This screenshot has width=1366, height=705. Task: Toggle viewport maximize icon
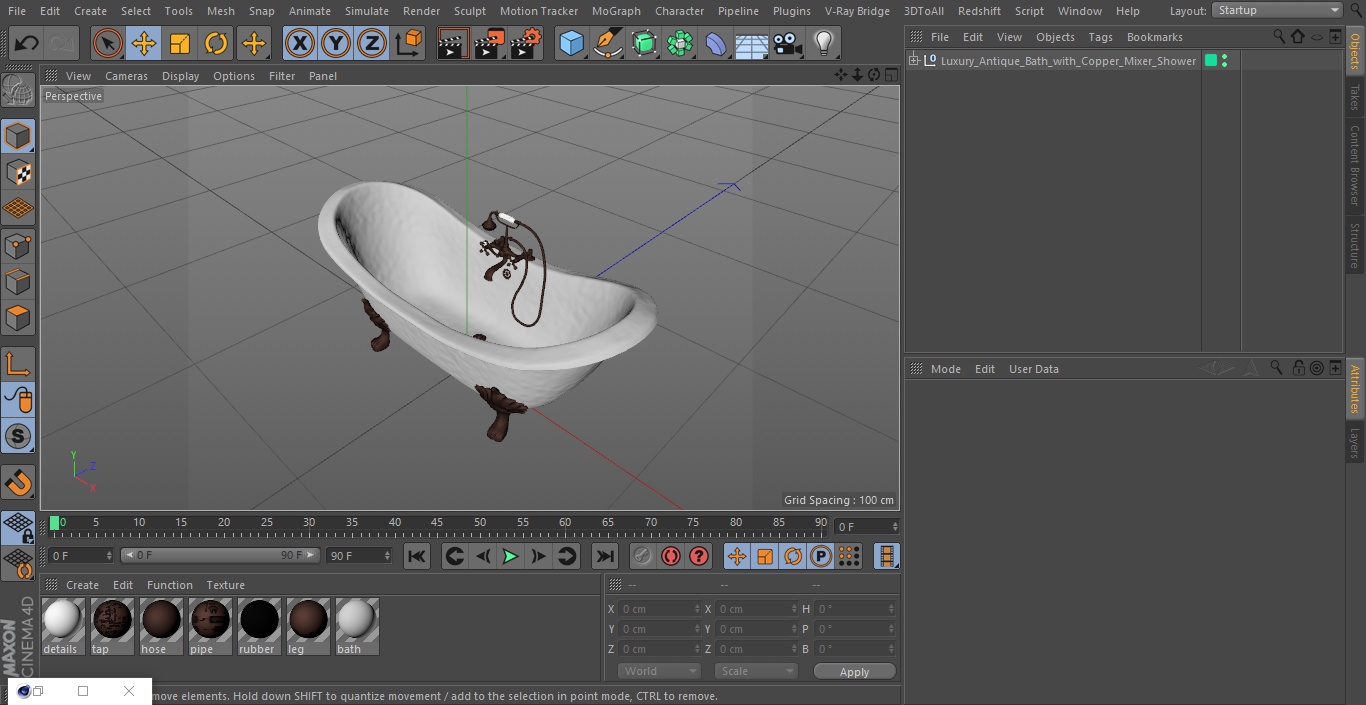(x=890, y=75)
